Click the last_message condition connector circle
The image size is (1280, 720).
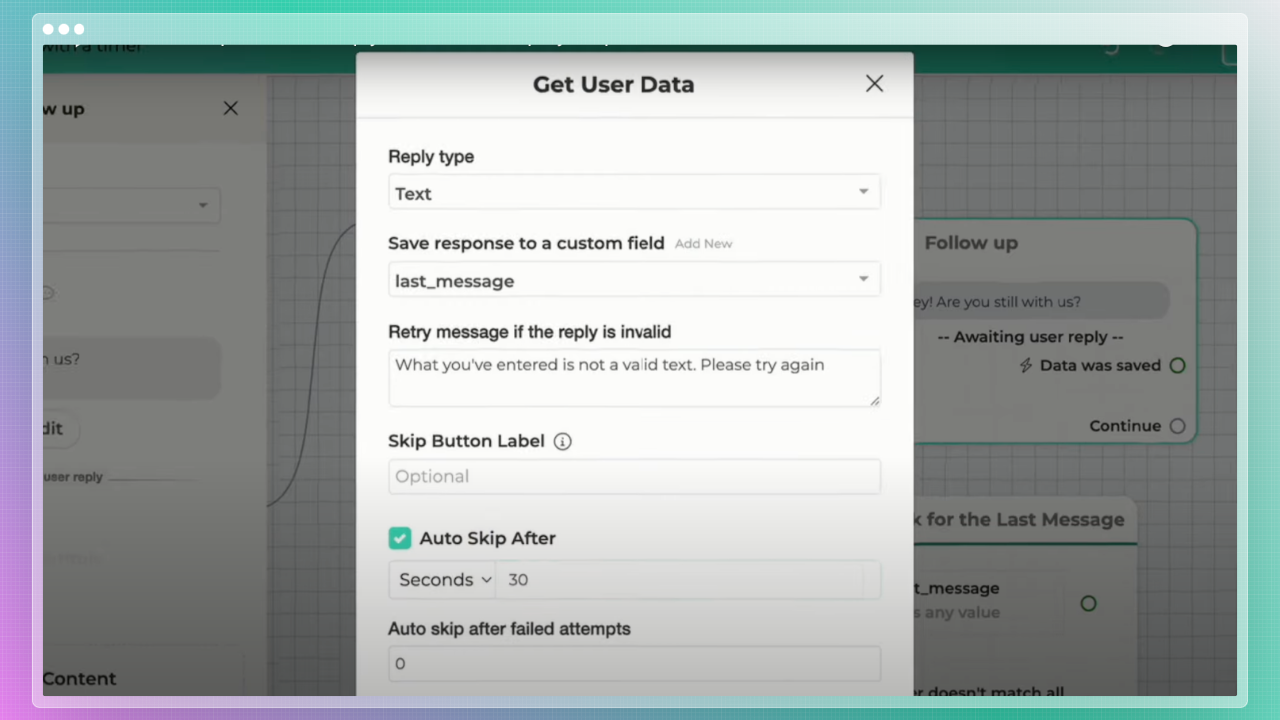(1088, 603)
